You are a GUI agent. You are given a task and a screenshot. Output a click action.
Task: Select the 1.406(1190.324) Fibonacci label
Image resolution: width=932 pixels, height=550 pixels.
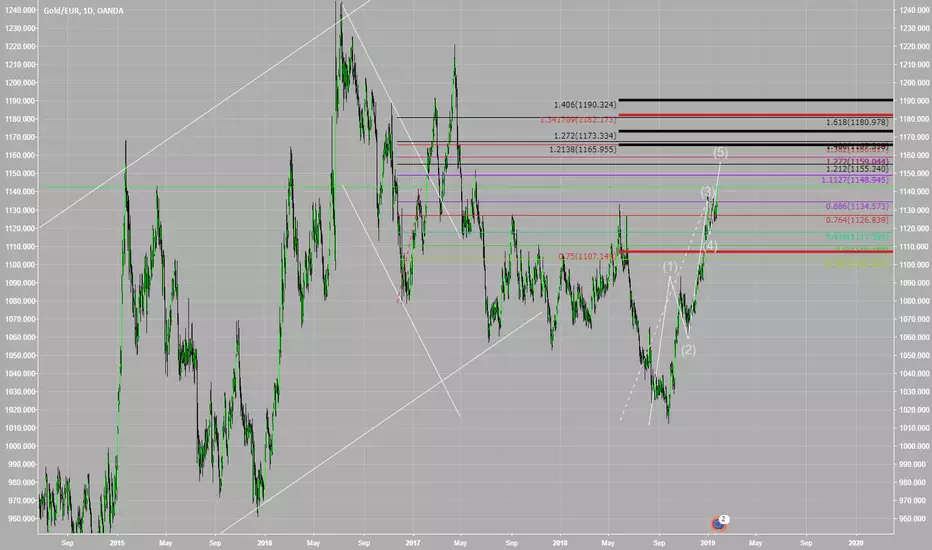[x=585, y=105]
